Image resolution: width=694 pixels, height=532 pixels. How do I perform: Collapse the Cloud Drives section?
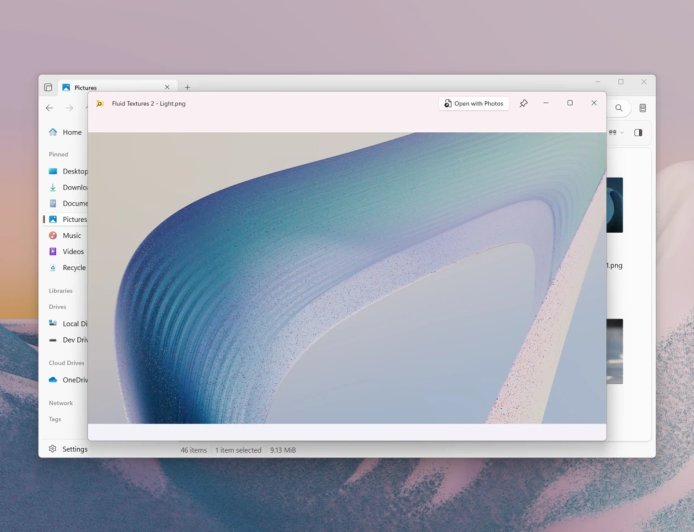click(66, 363)
